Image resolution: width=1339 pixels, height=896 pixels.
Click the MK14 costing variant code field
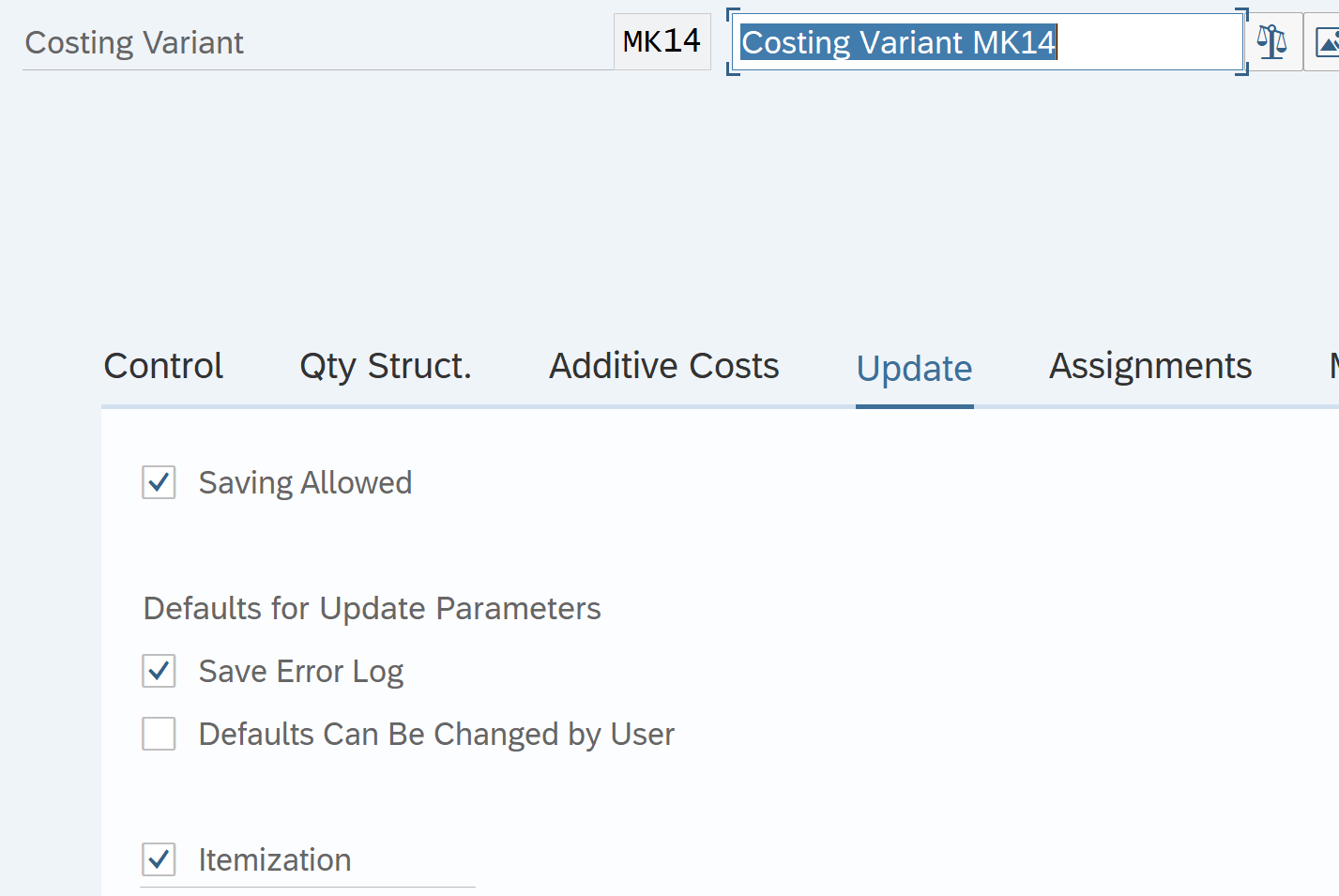tap(662, 42)
